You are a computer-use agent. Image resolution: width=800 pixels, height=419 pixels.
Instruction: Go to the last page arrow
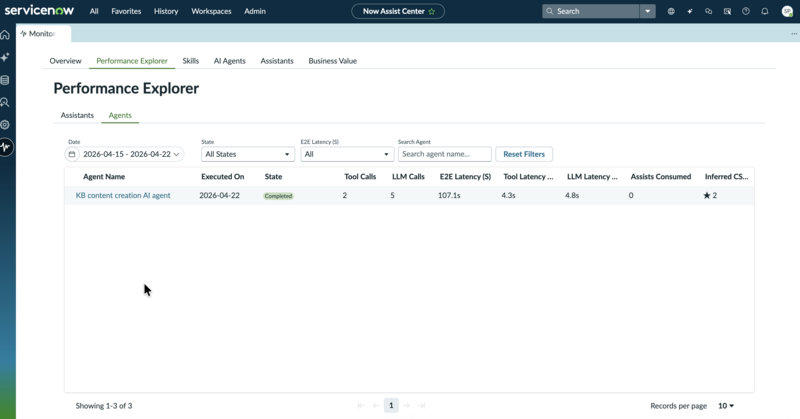click(421, 406)
